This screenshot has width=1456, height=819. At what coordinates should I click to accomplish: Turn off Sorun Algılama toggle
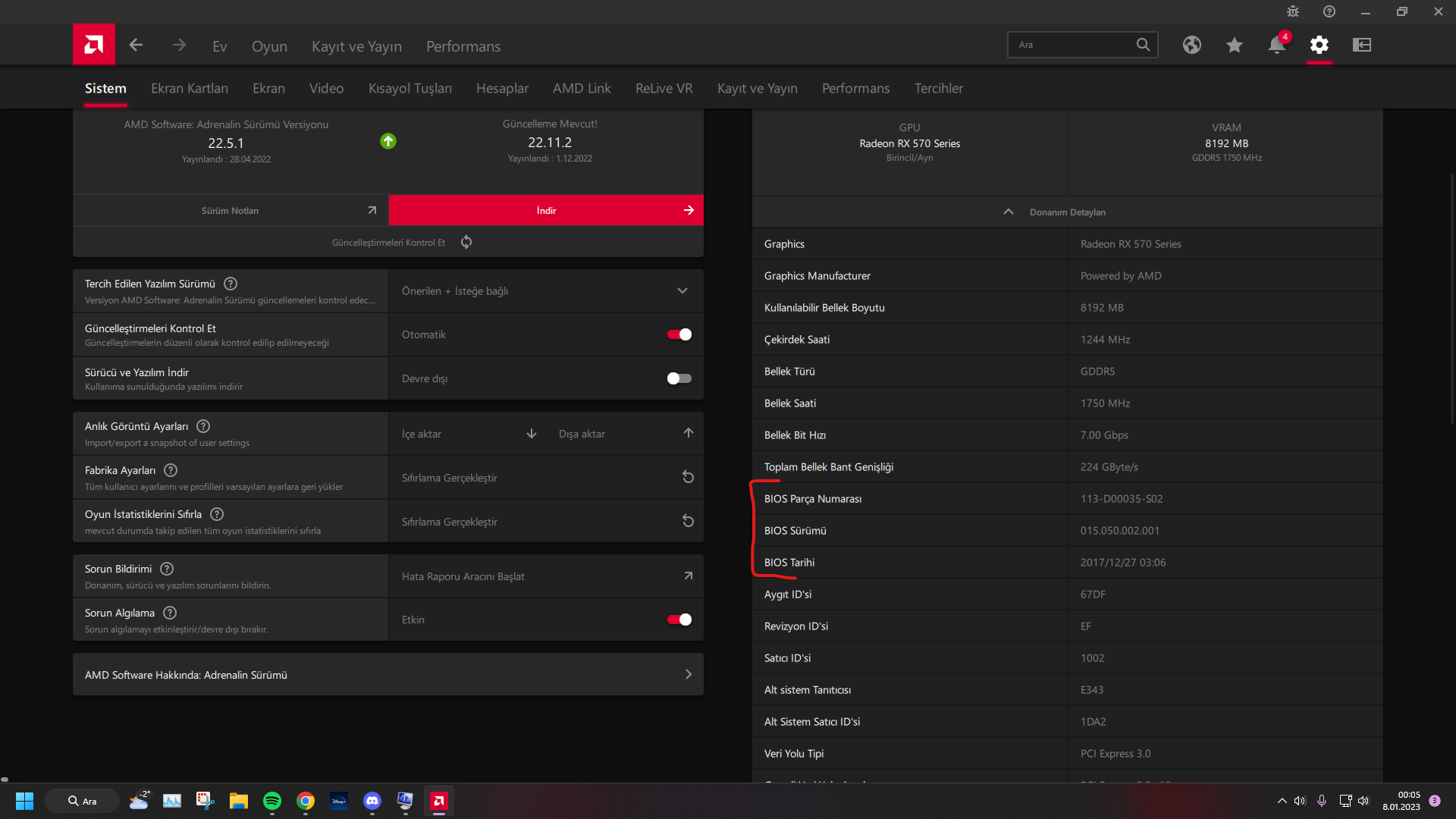coord(679,620)
